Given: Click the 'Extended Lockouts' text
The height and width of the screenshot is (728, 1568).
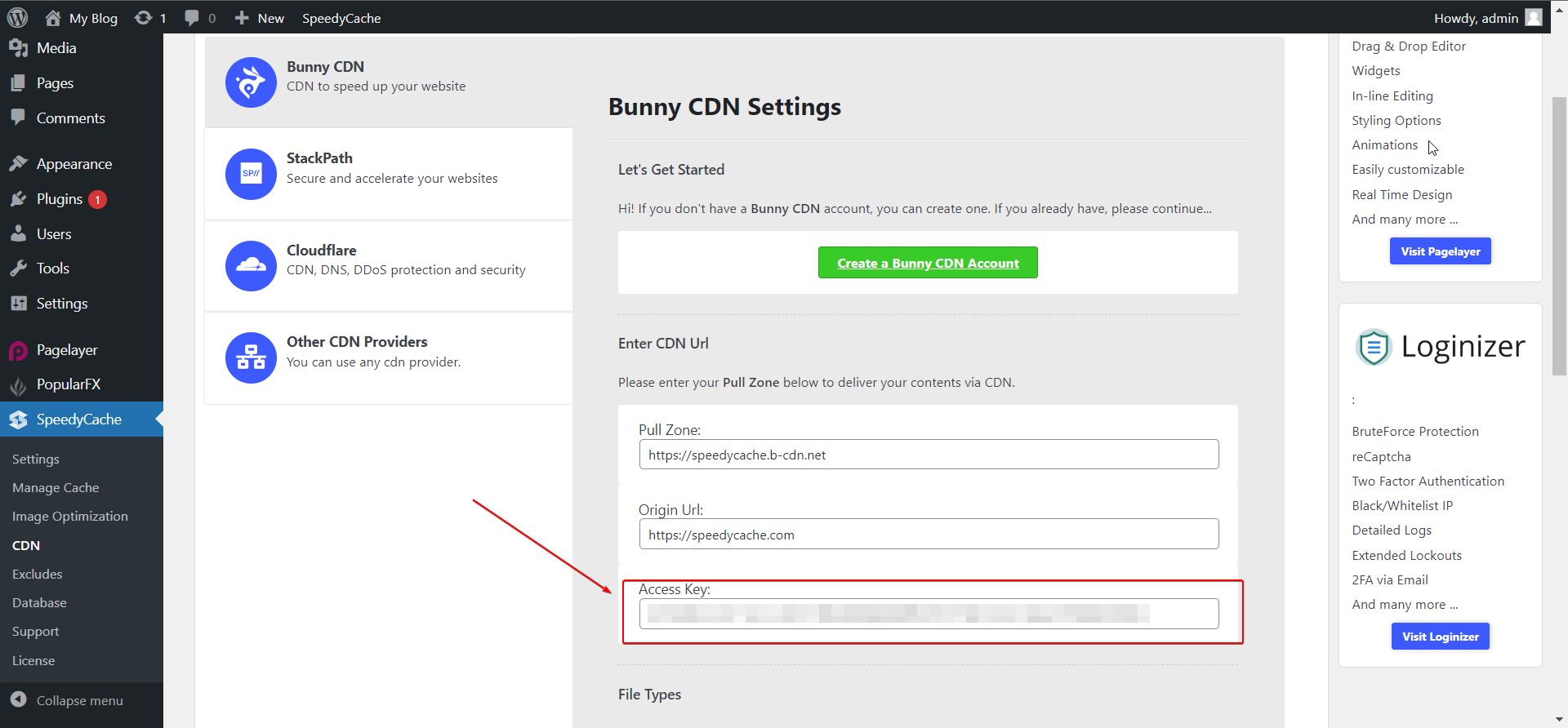Looking at the screenshot, I should point(1407,555).
